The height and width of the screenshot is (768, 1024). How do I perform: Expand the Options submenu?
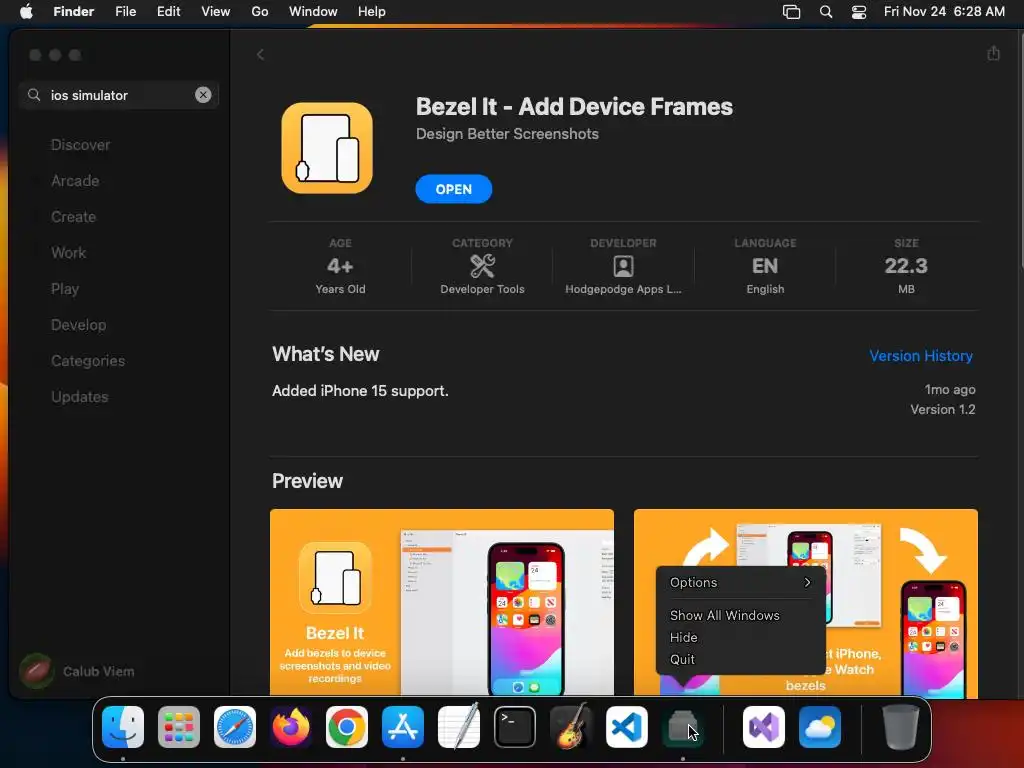point(741,583)
